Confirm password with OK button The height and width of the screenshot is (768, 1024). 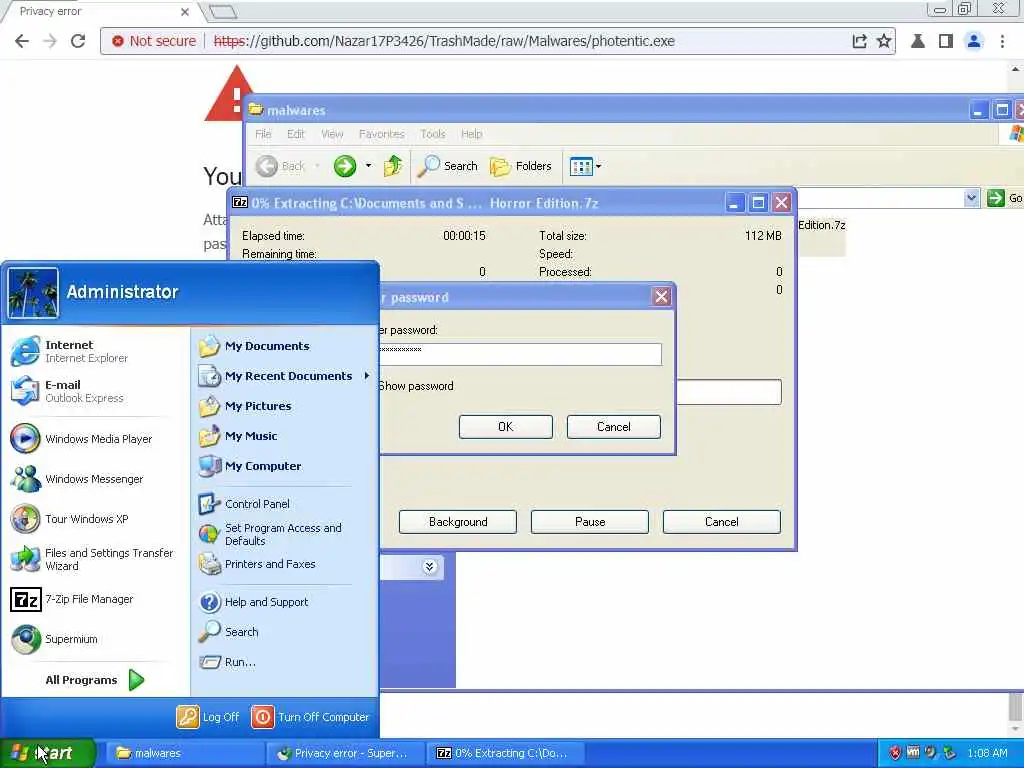[x=505, y=426]
